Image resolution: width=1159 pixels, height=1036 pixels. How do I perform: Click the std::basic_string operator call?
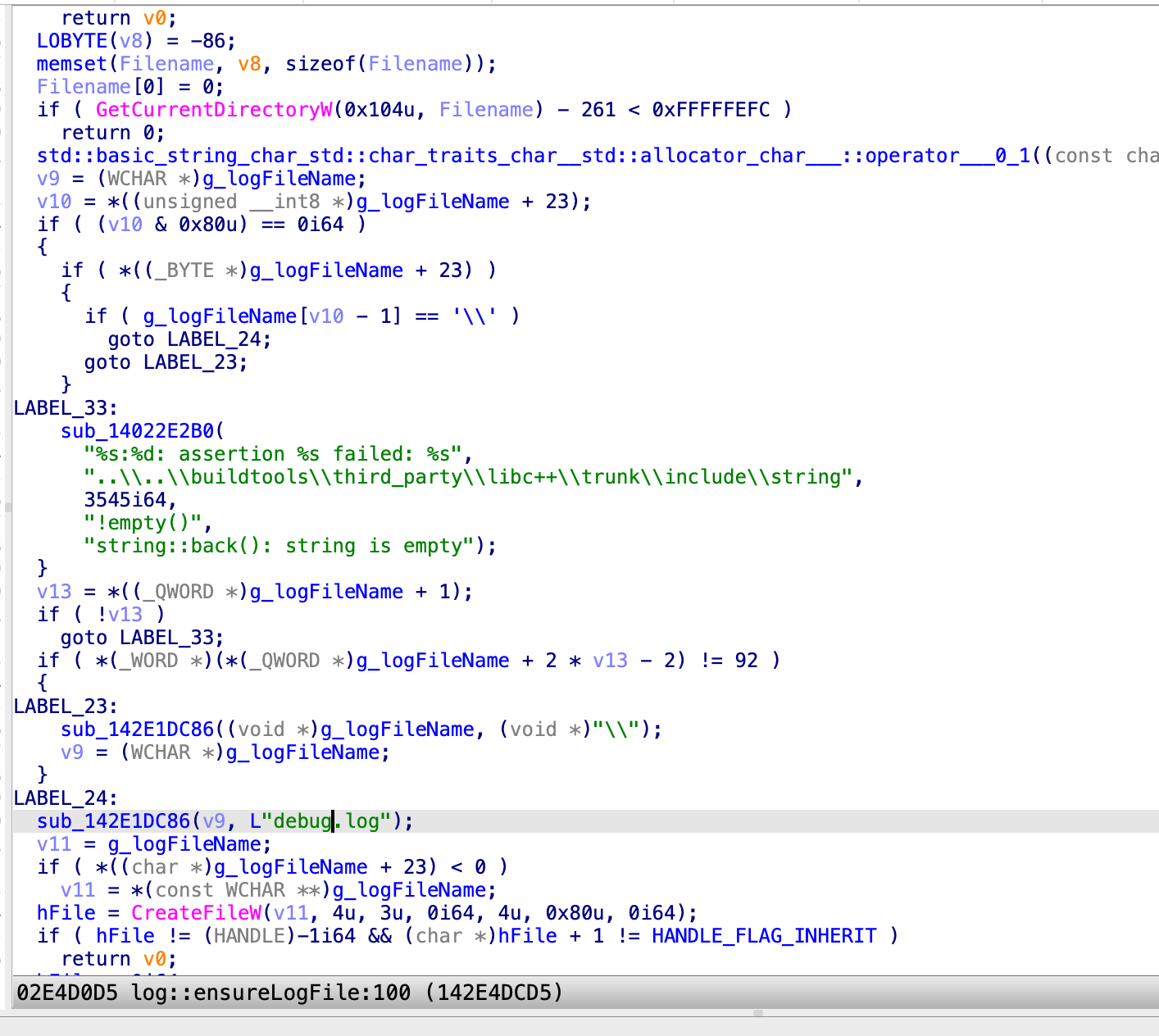coord(533,156)
